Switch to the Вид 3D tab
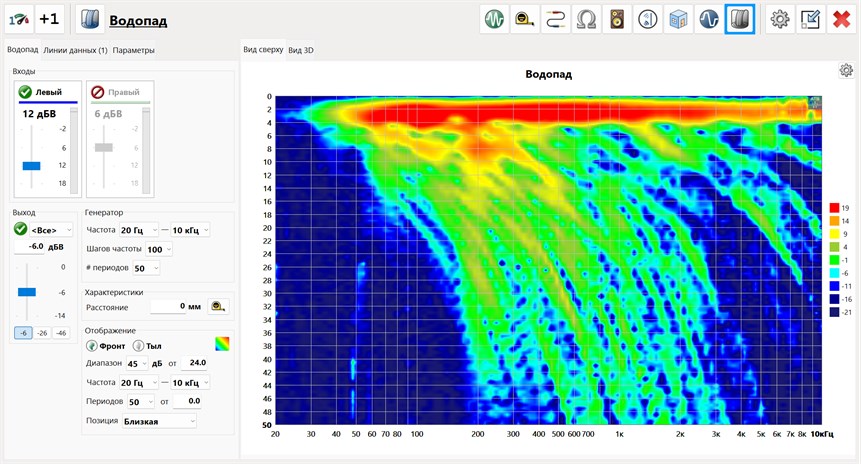The height and width of the screenshot is (464, 861). (301, 50)
